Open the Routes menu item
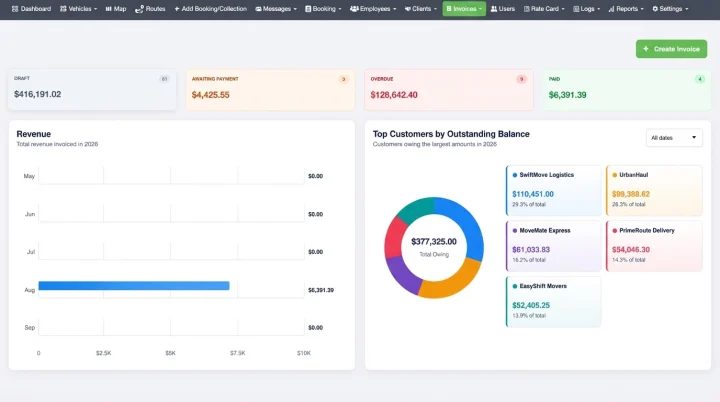Screen dimensions: 720x402 tap(150, 9)
